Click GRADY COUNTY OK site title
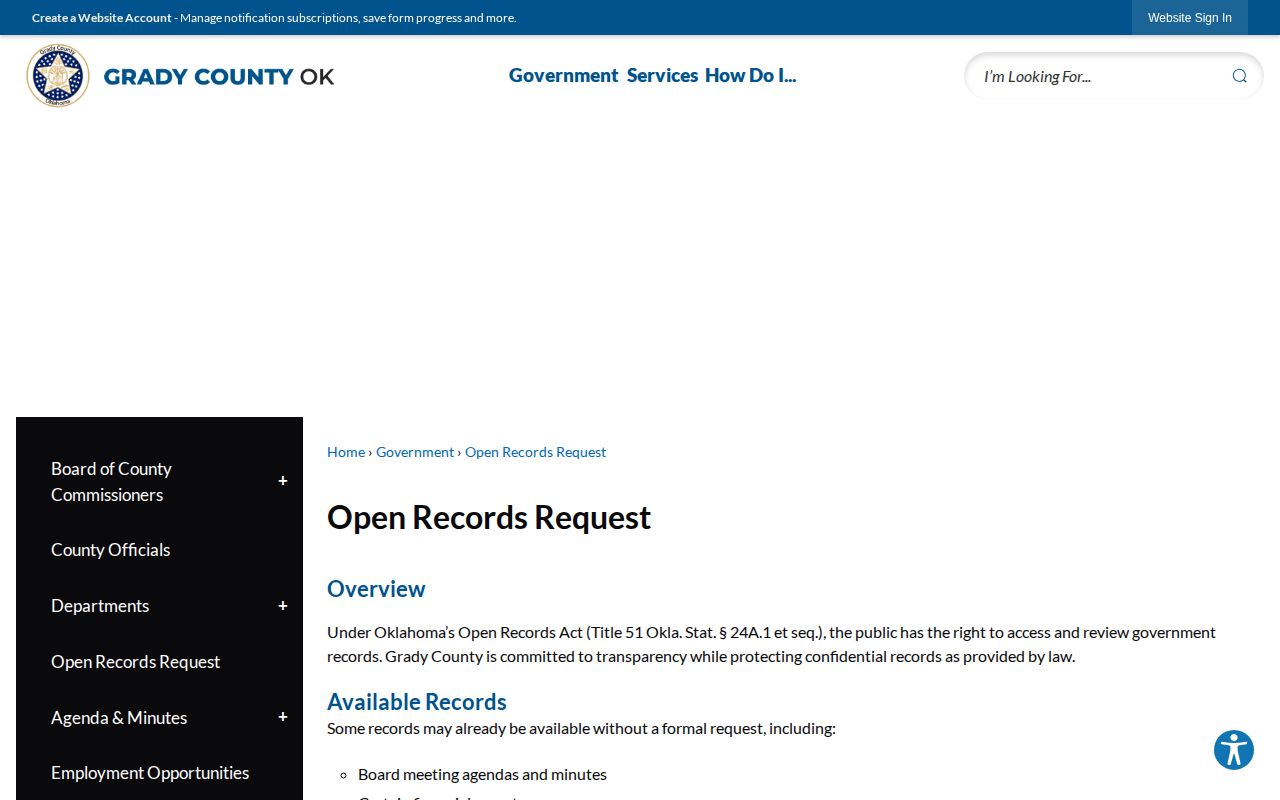The height and width of the screenshot is (800, 1280). 219,76
